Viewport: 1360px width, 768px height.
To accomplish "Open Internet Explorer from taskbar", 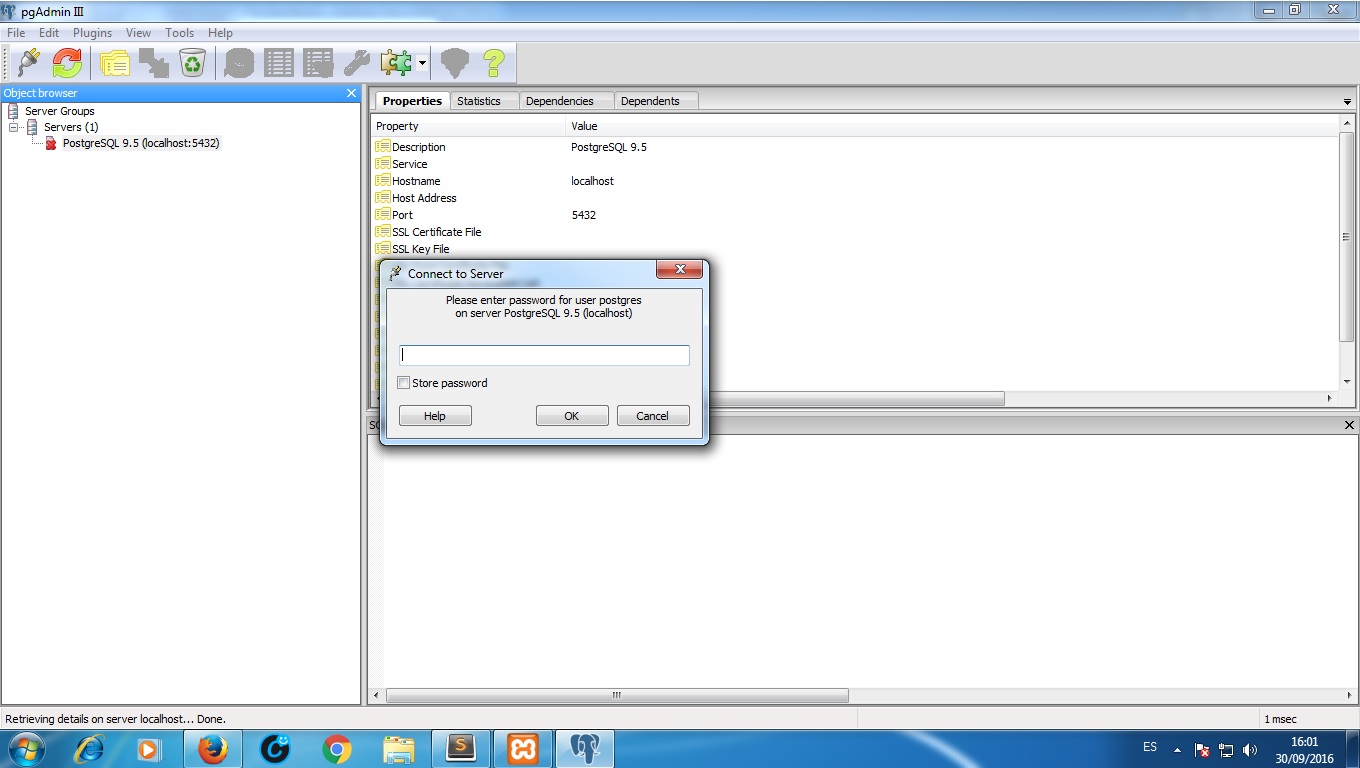I will tap(90, 749).
